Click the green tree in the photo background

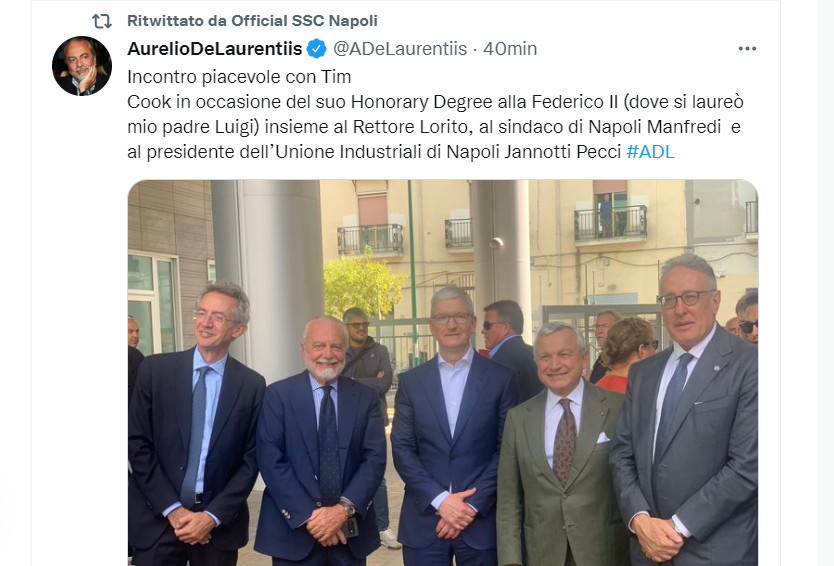362,285
